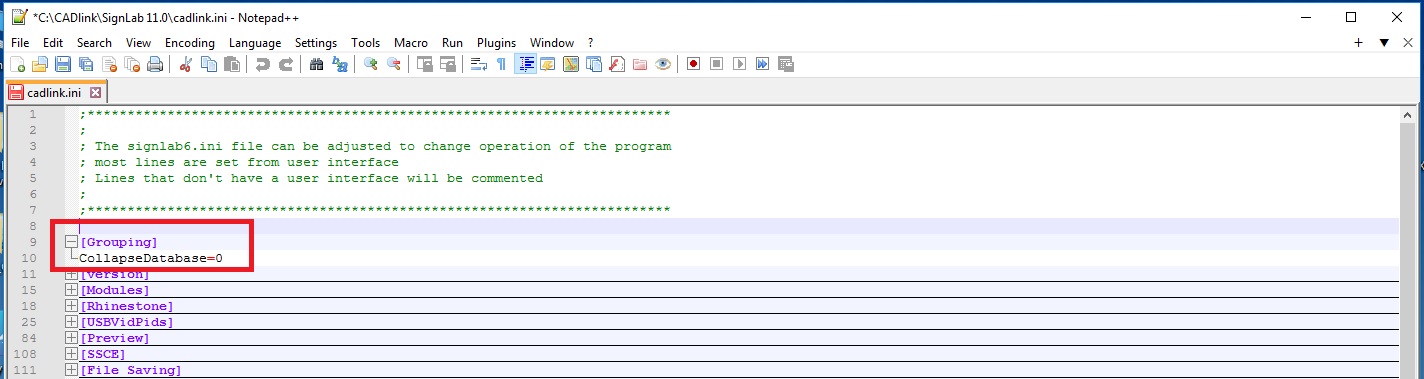Open the Encoding menu

(x=190, y=43)
